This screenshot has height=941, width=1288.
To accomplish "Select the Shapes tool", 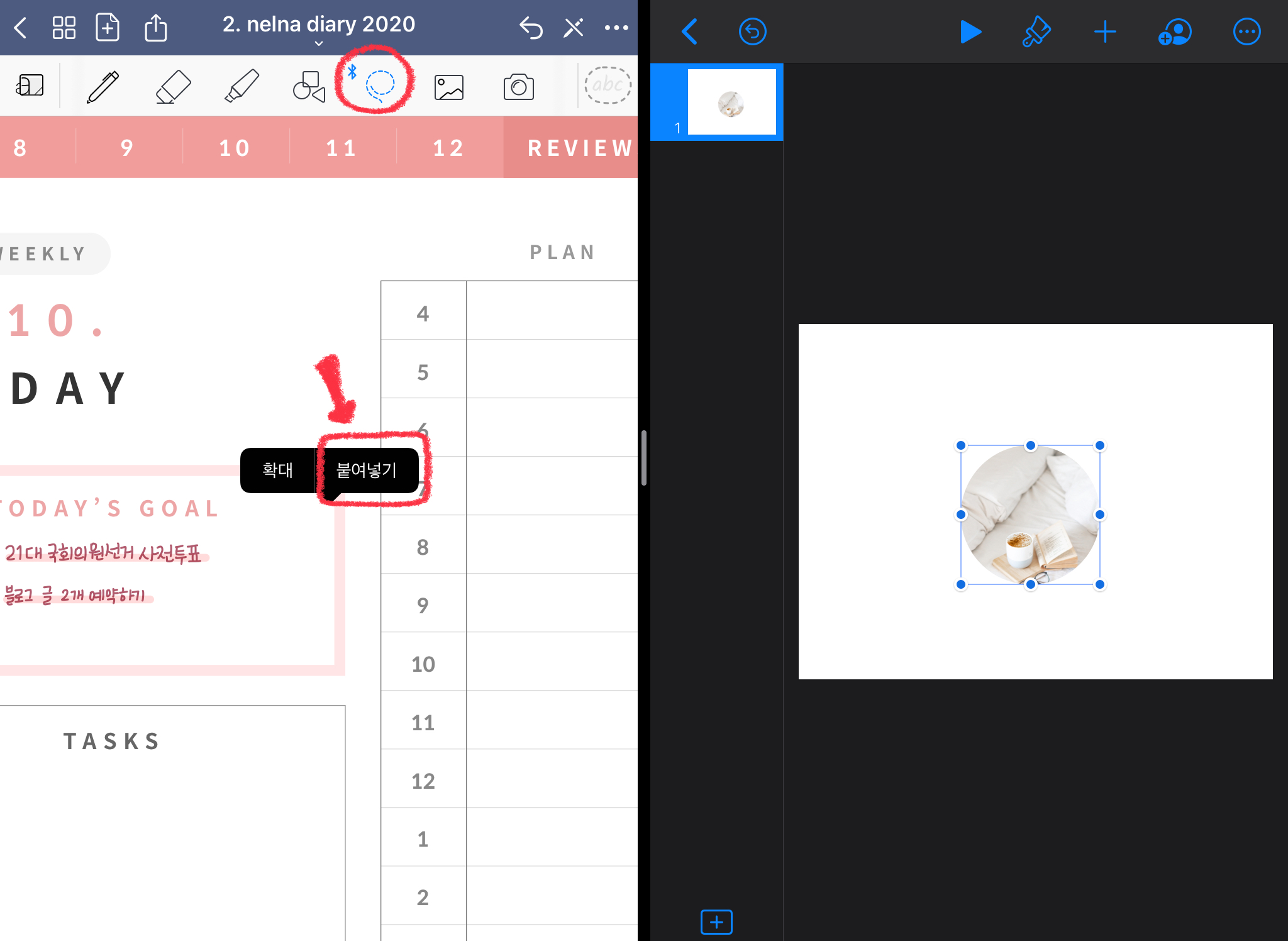I will pos(309,86).
